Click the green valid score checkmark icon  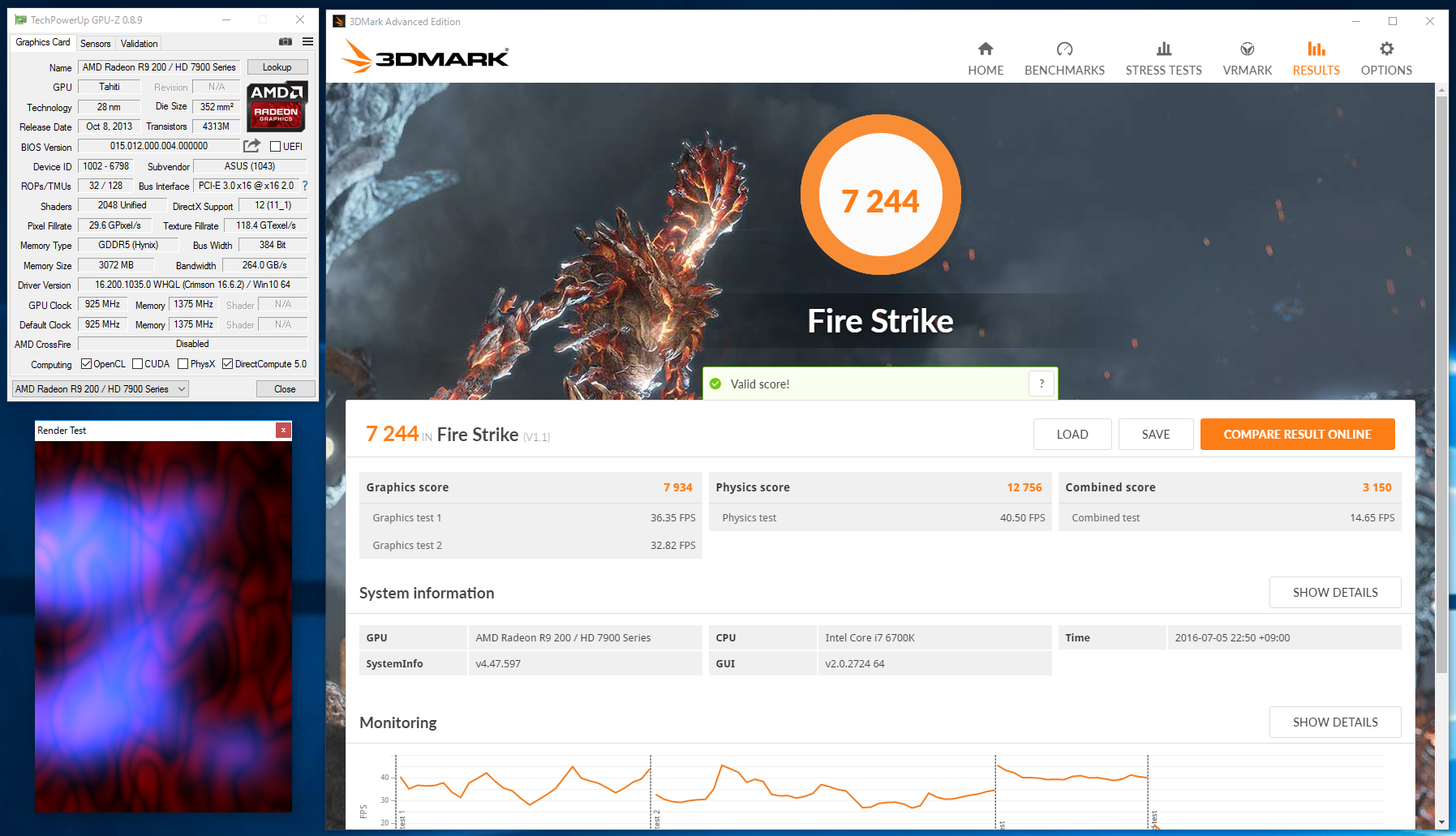click(x=715, y=384)
